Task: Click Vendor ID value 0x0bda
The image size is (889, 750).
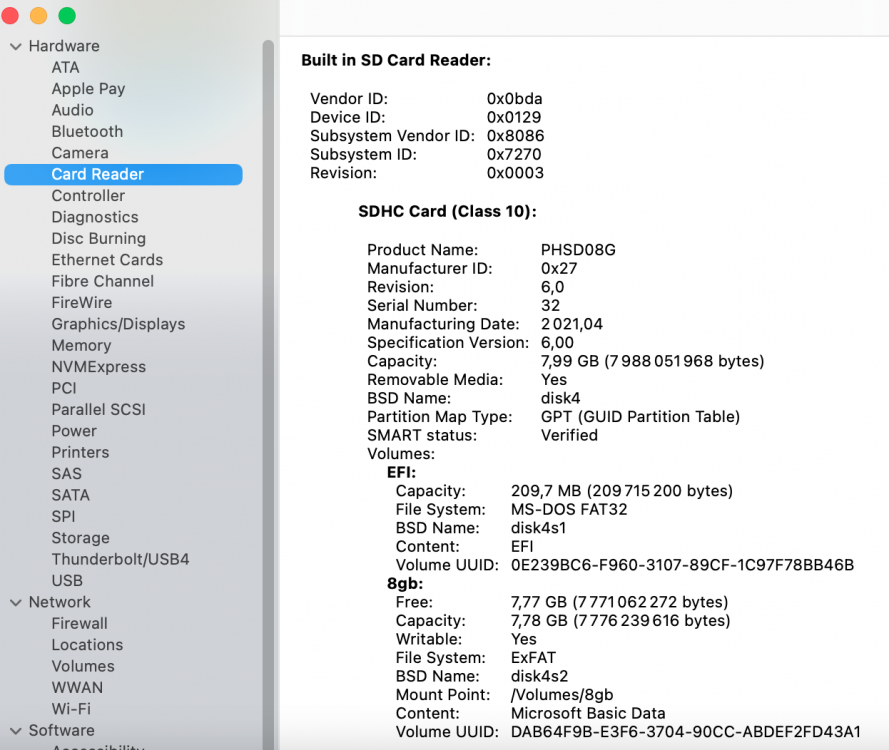Action: (514, 99)
